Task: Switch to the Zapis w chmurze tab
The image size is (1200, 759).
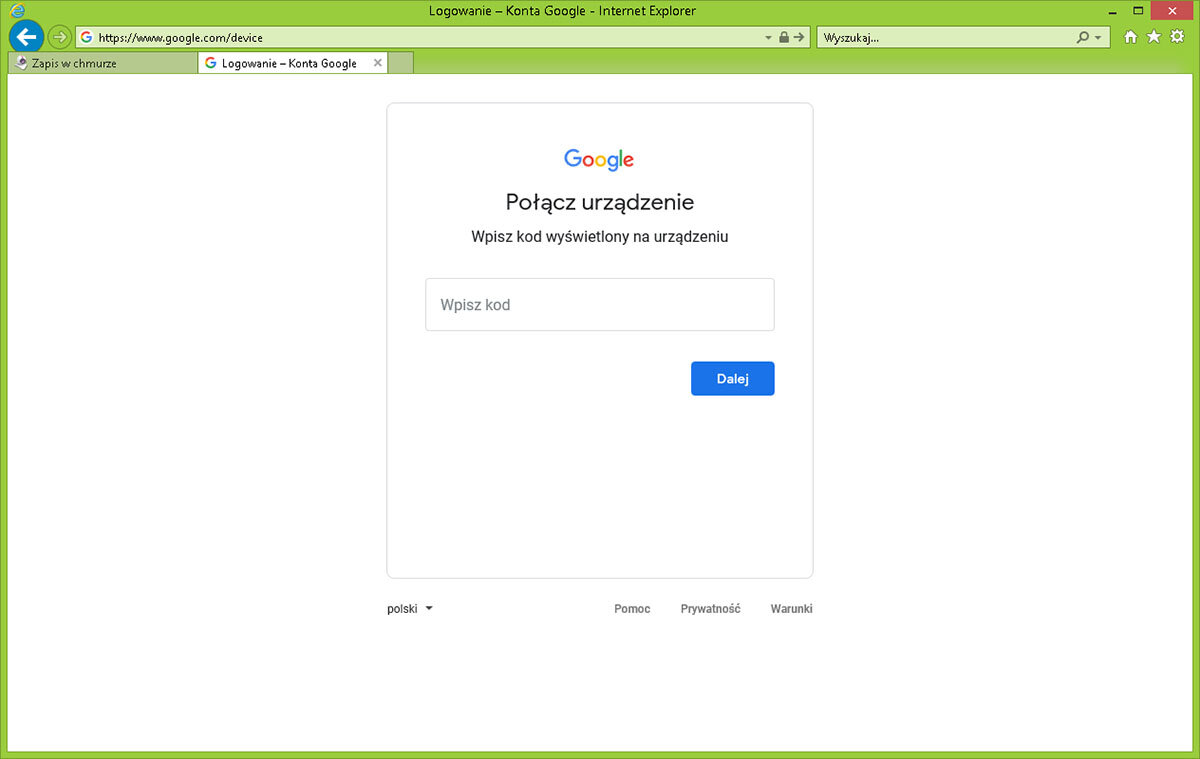Action: (100, 63)
